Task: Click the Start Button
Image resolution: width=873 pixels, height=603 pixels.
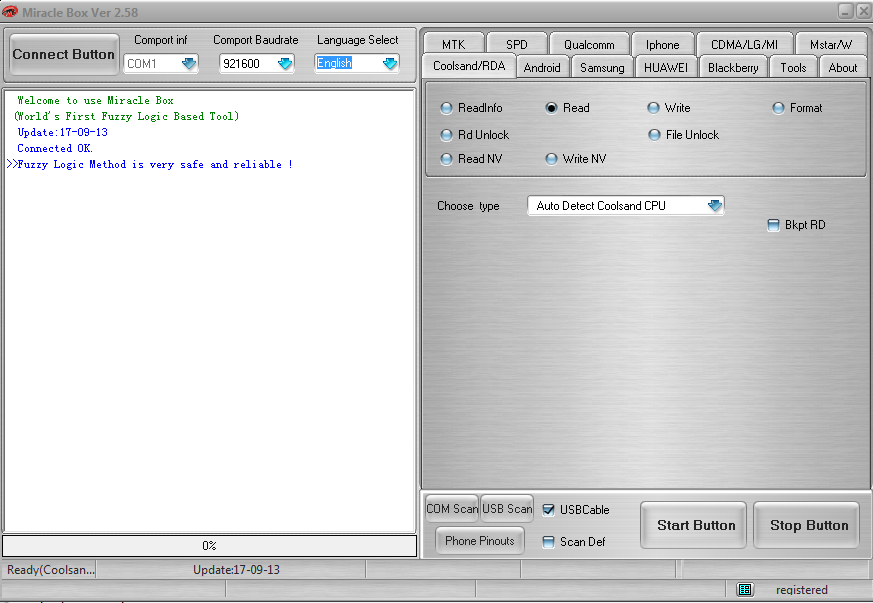Action: click(x=694, y=525)
